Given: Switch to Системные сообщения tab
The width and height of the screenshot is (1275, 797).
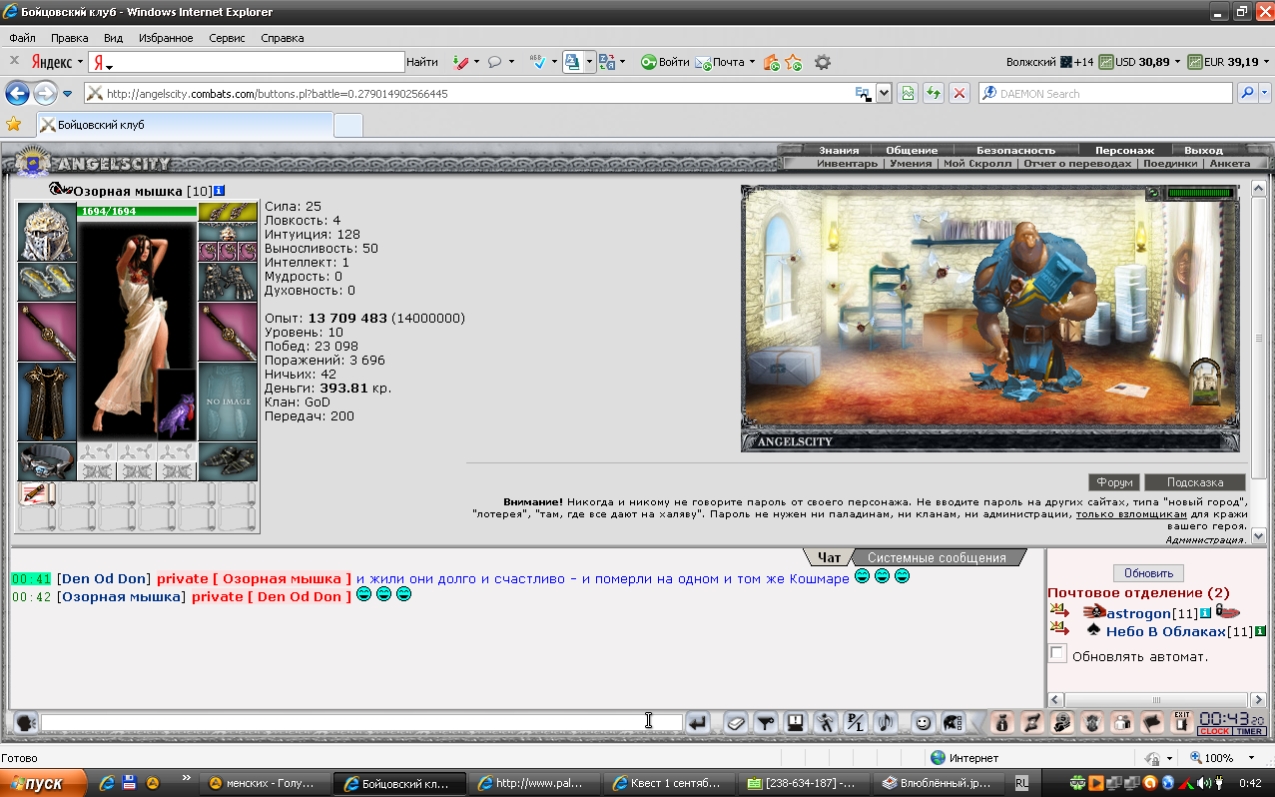Looking at the screenshot, I should pyautogui.click(x=936, y=557).
